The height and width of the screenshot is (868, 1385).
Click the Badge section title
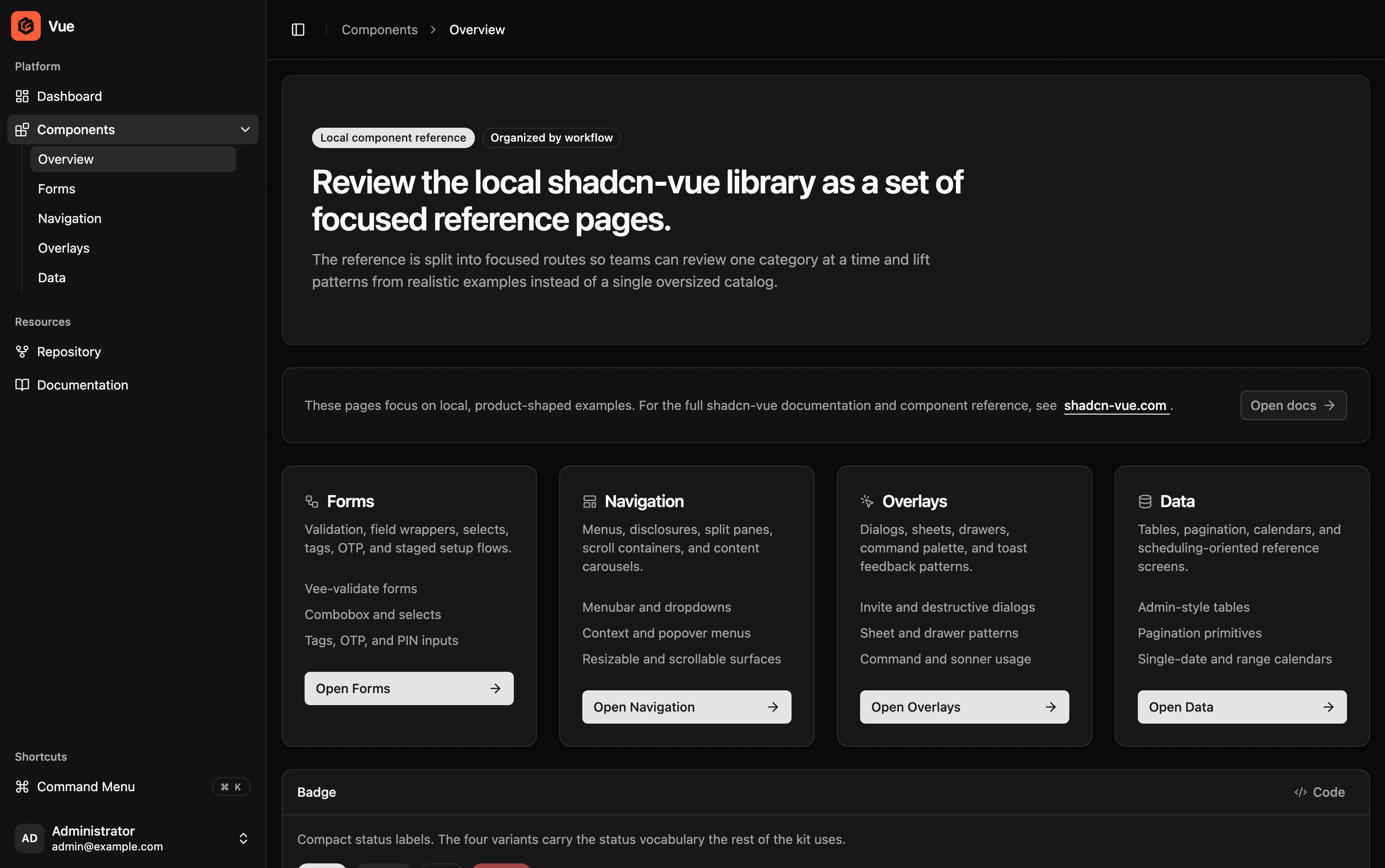(316, 792)
